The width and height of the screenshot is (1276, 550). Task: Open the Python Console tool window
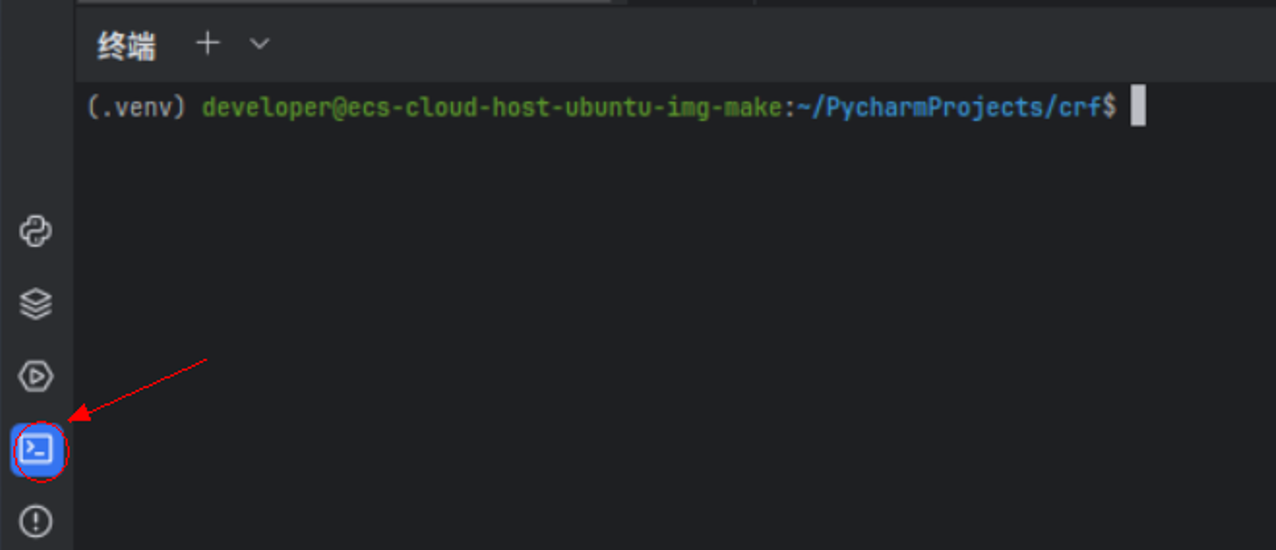(x=36, y=232)
